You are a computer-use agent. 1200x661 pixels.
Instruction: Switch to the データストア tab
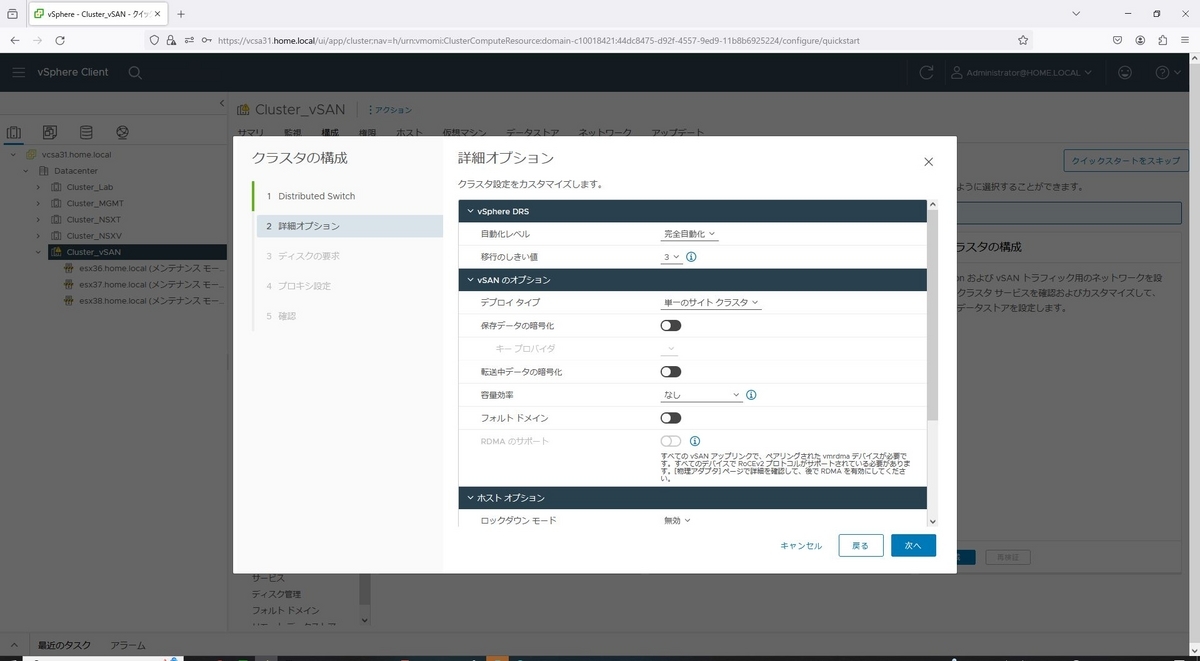pos(532,132)
